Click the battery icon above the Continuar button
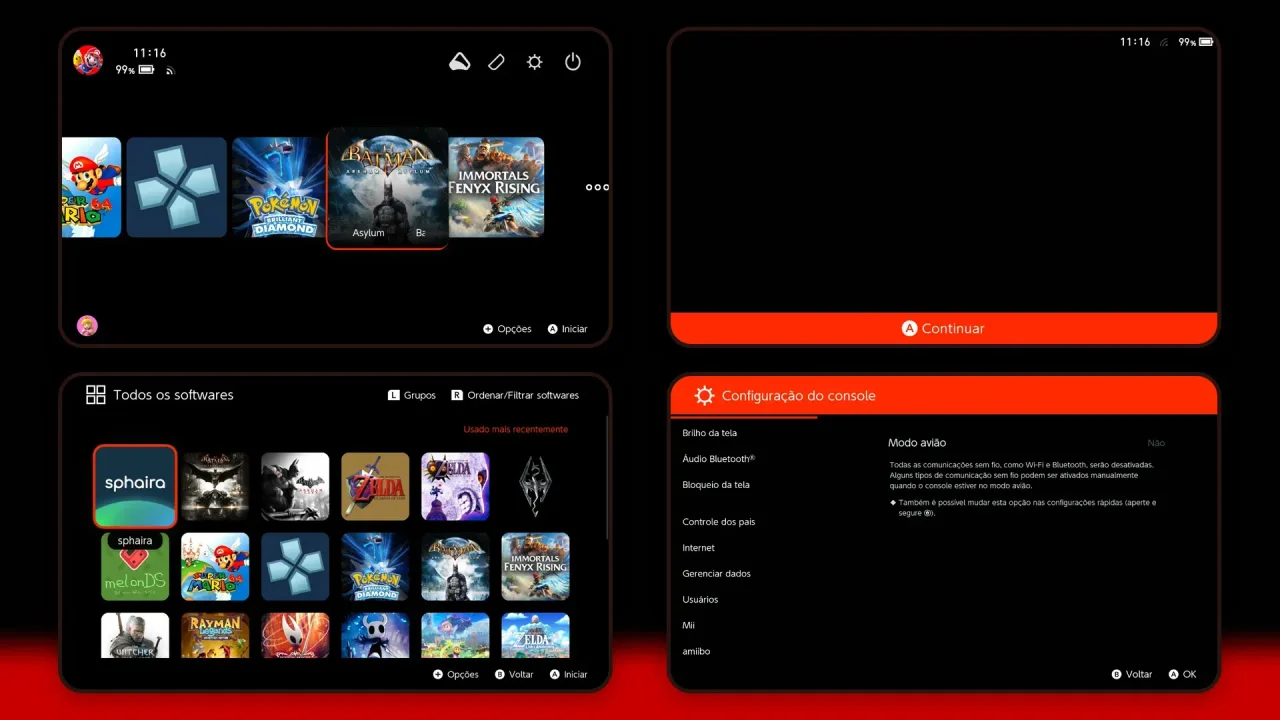 click(x=1206, y=42)
